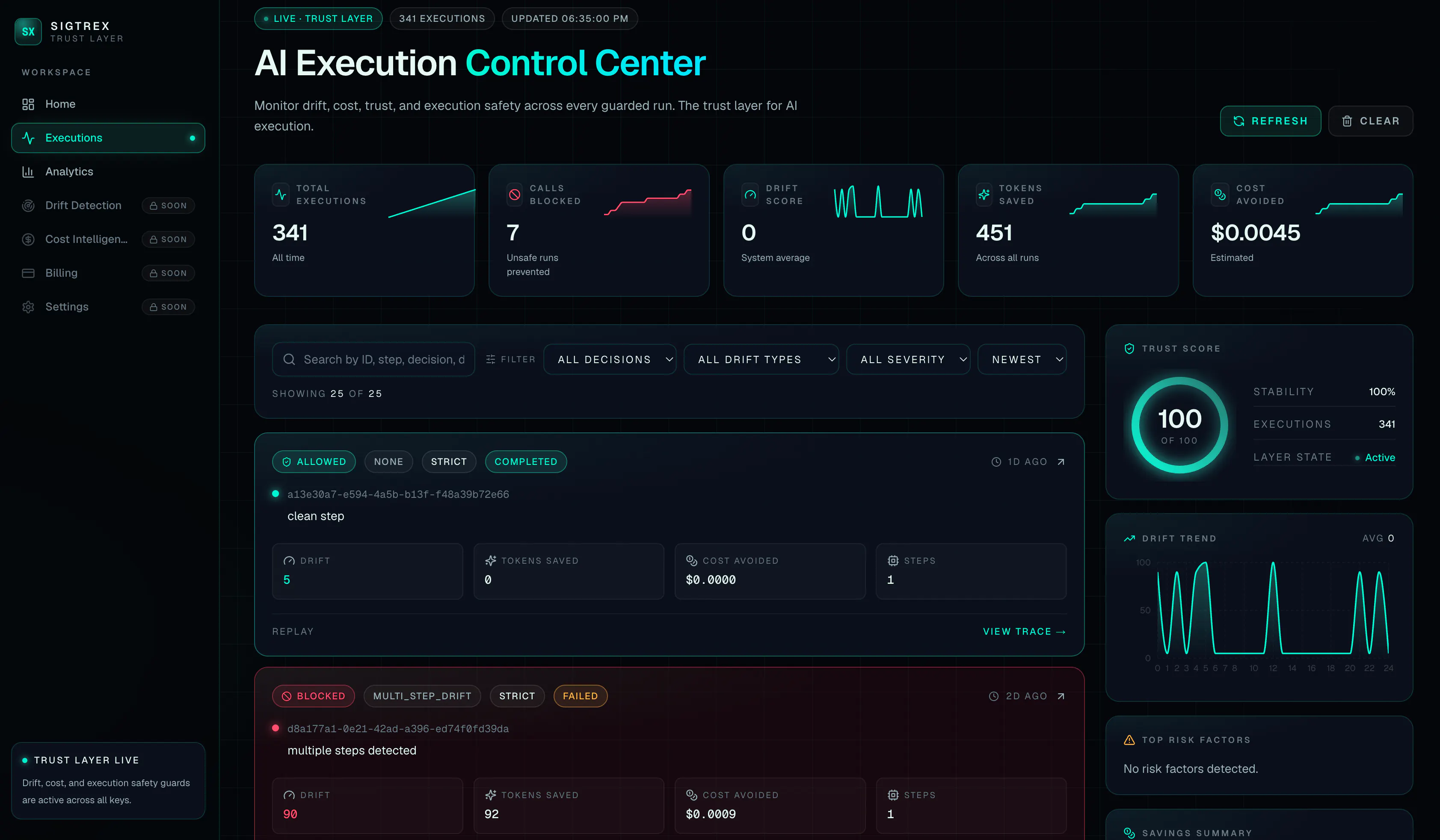Click the $0.0045 cost avoided value
1440x840 pixels.
tap(1256, 233)
